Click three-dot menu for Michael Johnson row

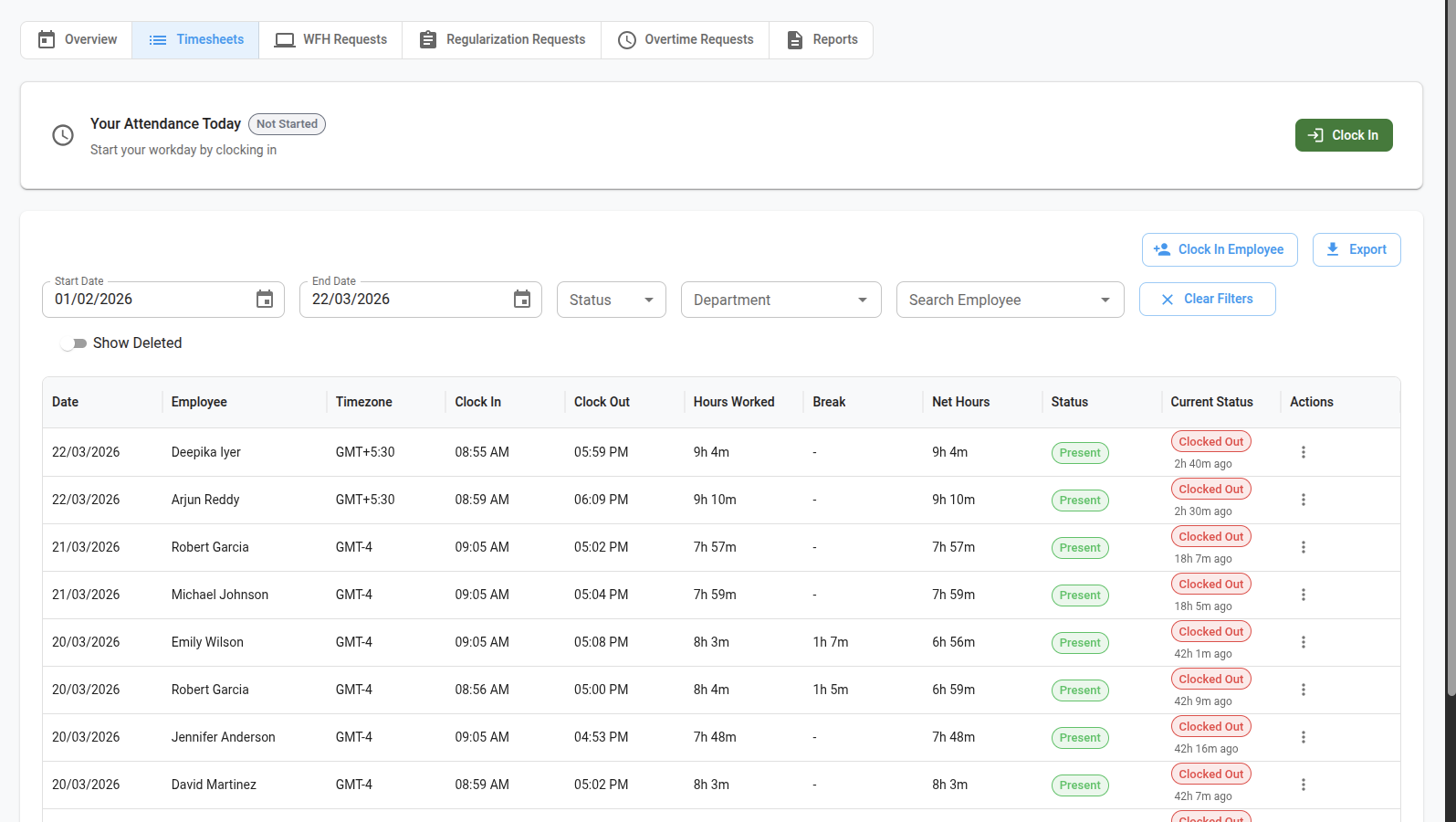pos(1303,595)
